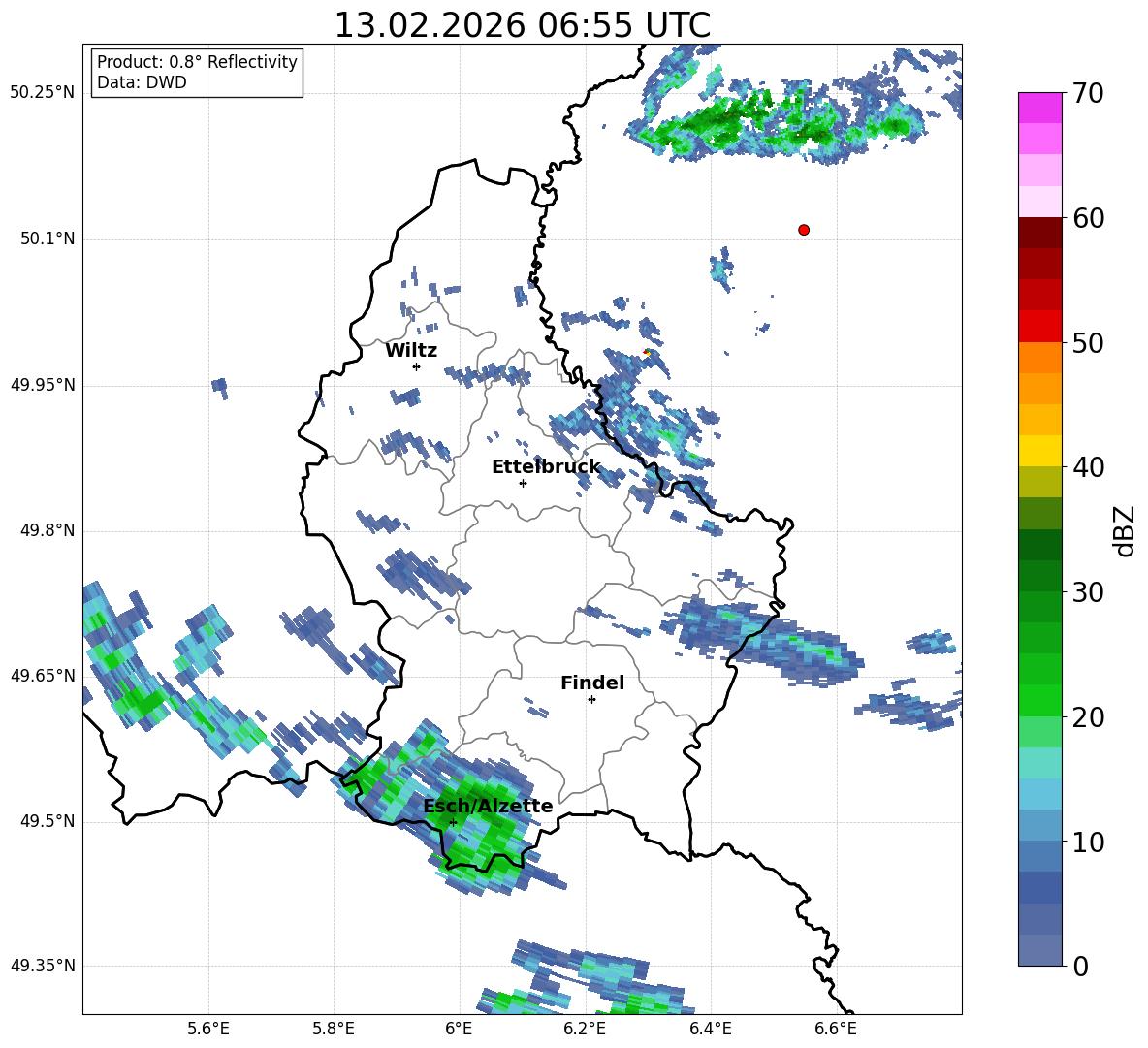Image resolution: width=1148 pixels, height=1048 pixels.
Task: Click the colorbar value 60
Action: click(x=1088, y=218)
